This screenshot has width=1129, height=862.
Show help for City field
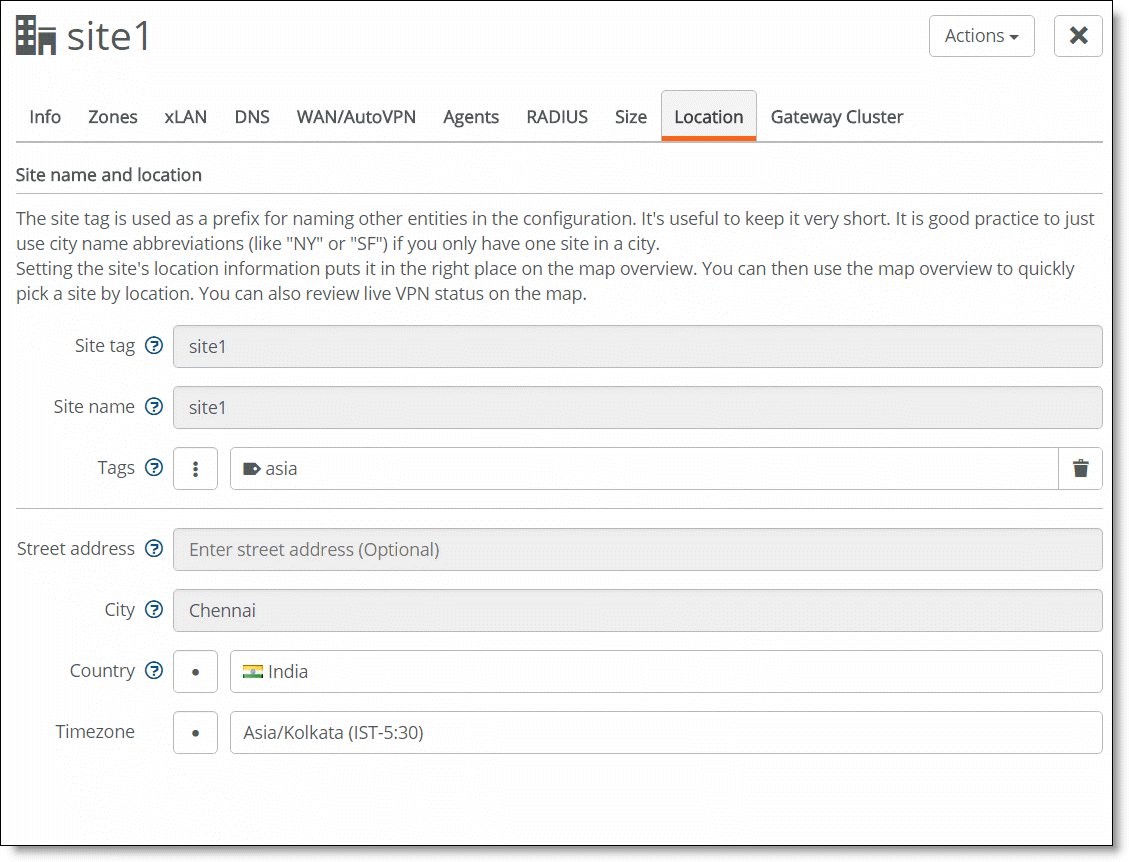tap(154, 610)
